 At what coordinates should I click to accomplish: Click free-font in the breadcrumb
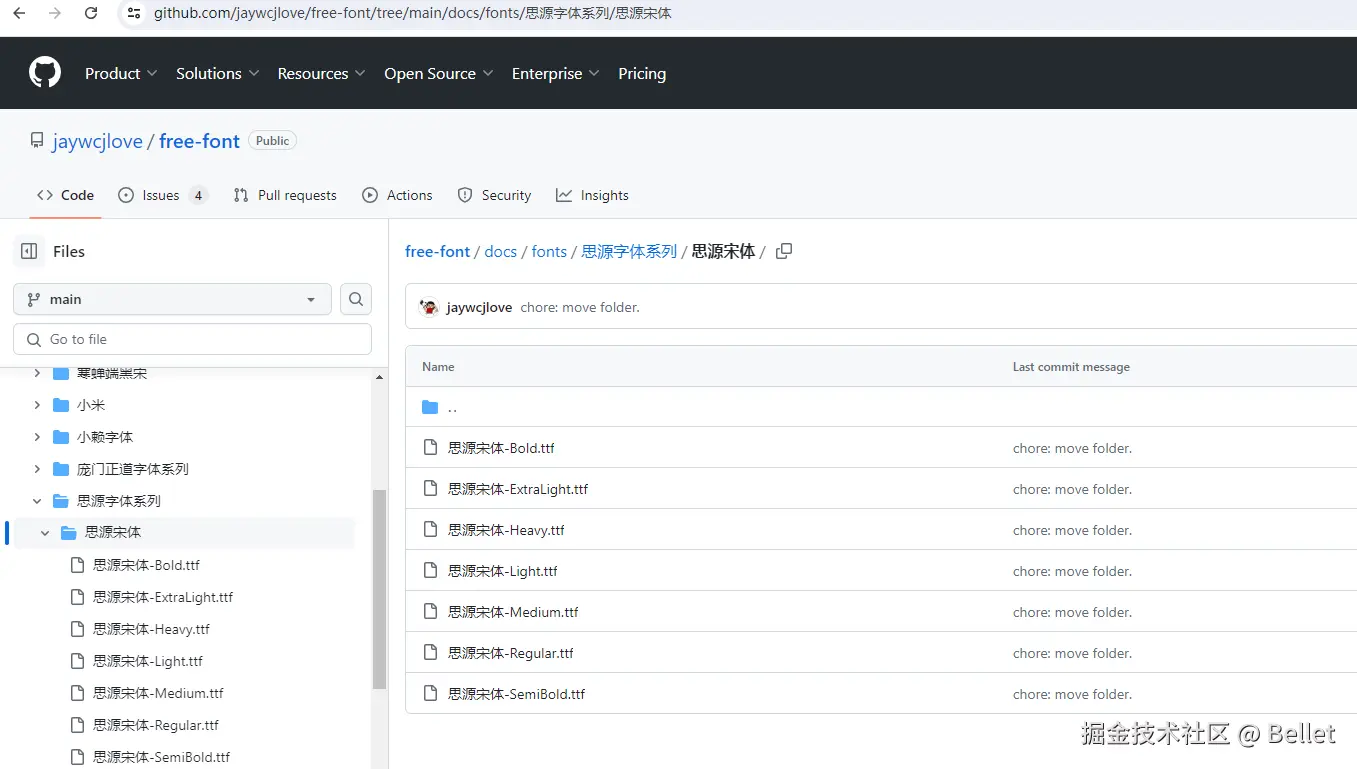(x=437, y=251)
